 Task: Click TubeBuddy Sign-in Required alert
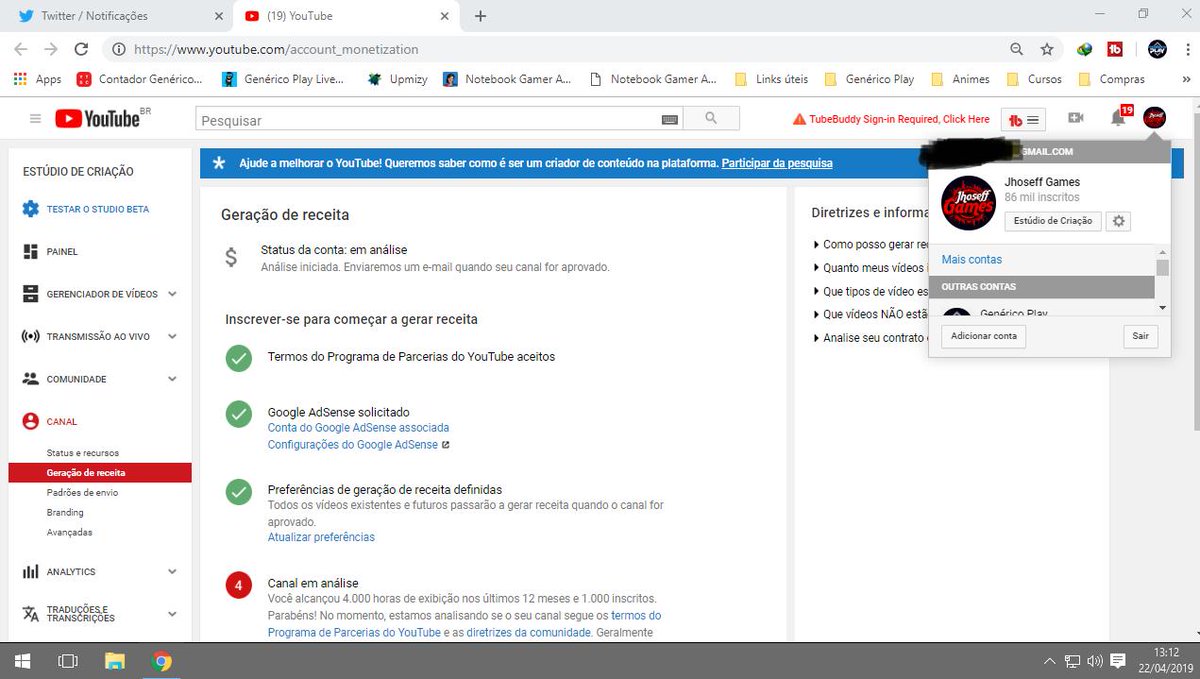click(891, 119)
